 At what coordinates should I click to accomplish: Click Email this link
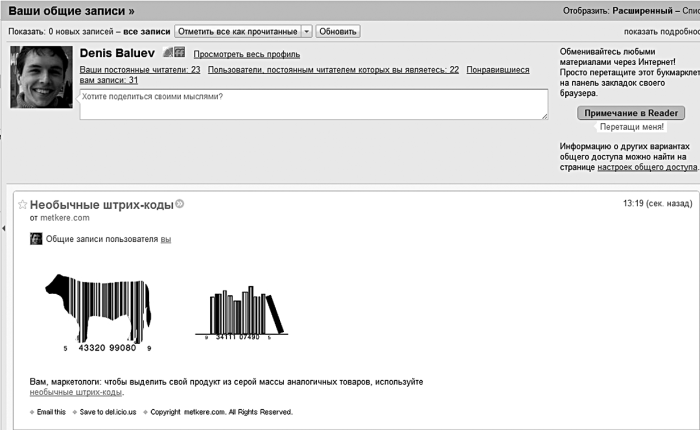[x=51, y=412]
